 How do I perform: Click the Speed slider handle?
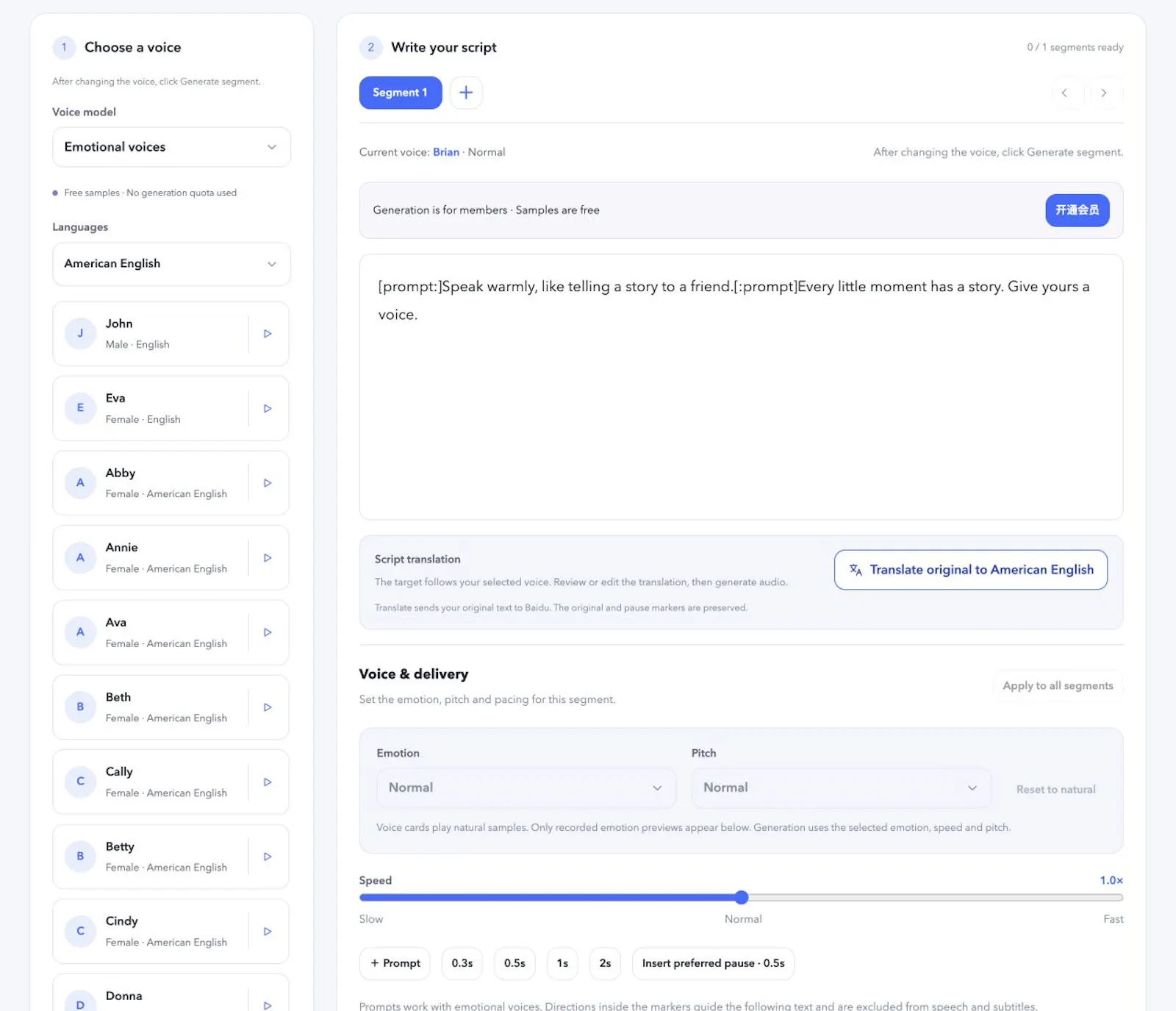[x=742, y=897]
